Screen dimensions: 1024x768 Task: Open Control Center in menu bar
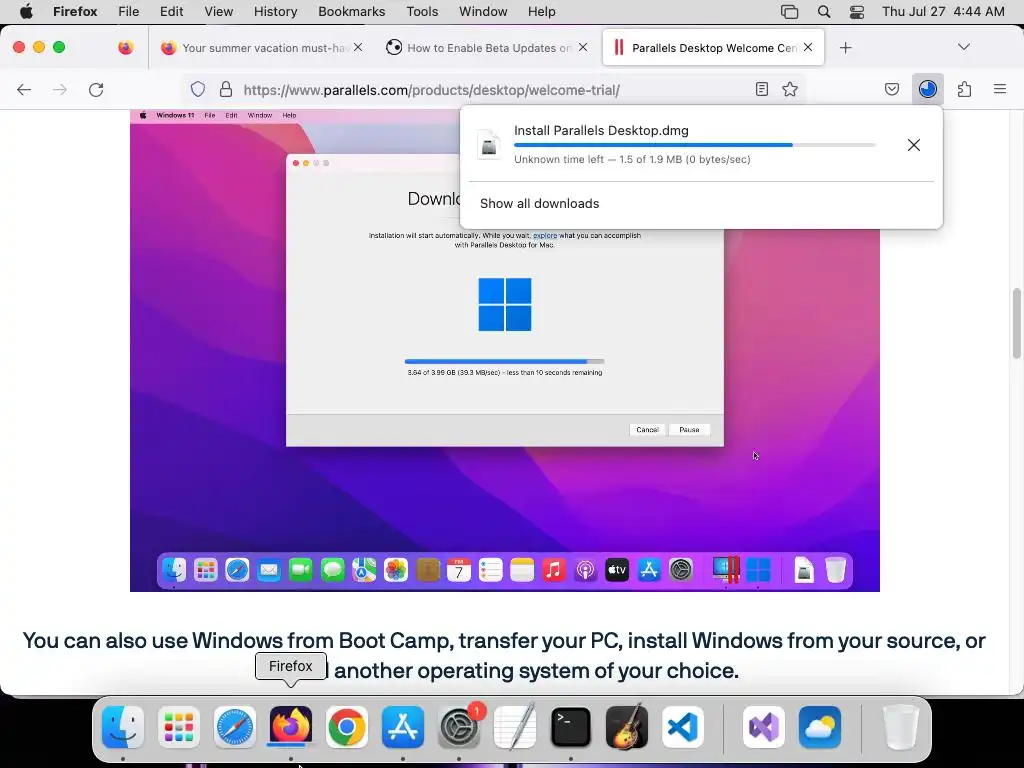point(857,12)
